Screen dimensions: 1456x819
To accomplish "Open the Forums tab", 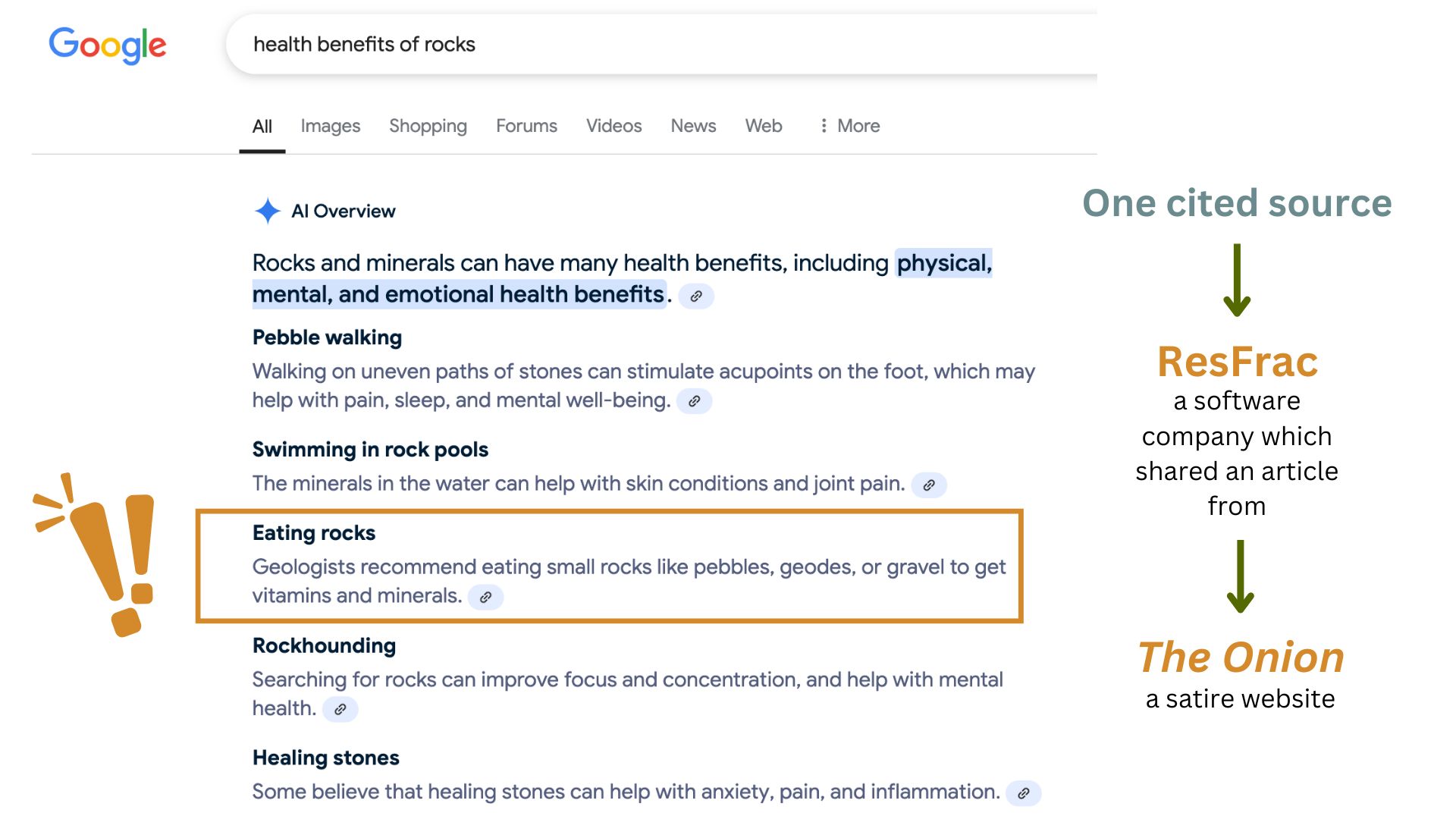I will 526,126.
